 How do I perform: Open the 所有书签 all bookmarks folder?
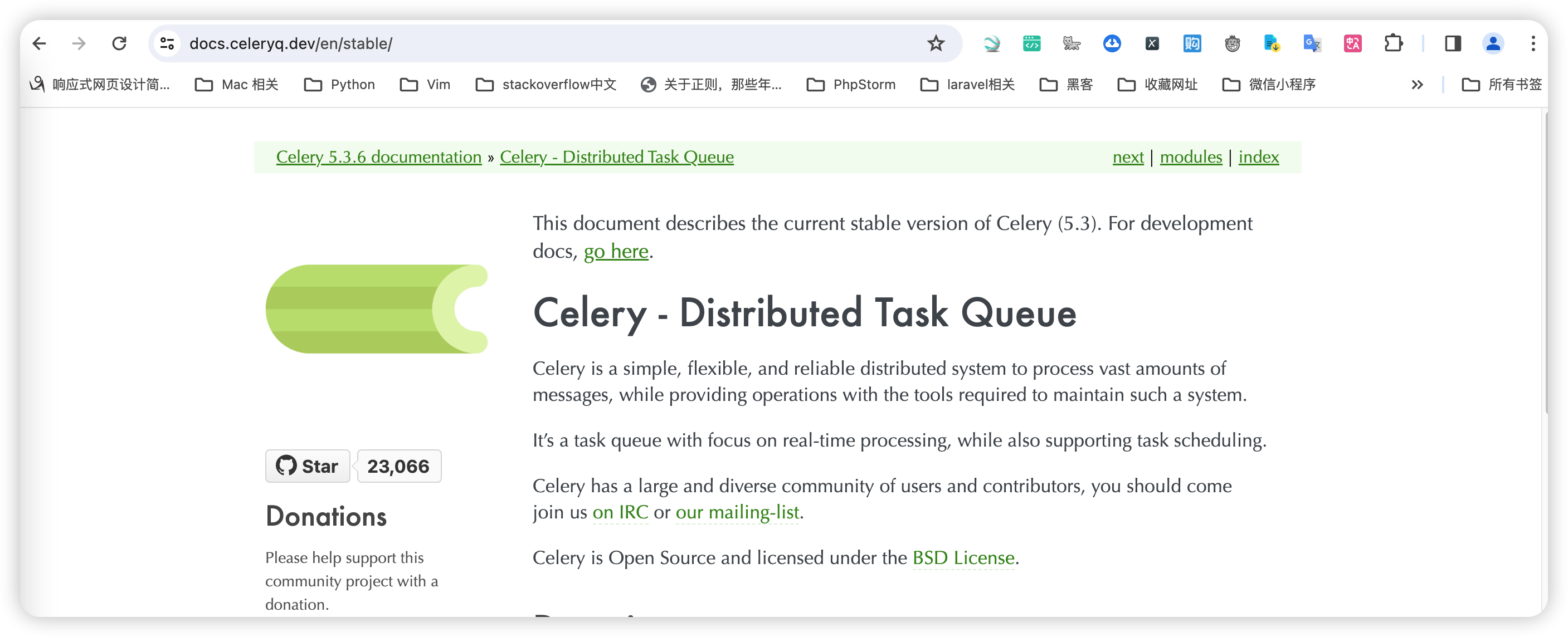pos(1502,85)
